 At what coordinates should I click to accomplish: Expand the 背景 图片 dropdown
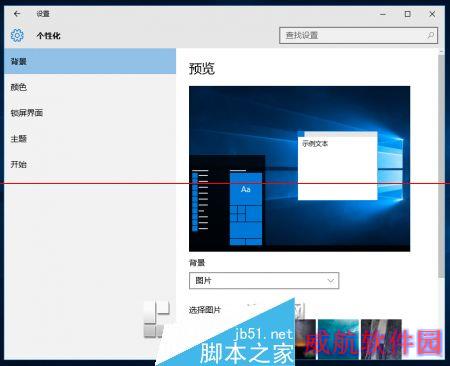(x=264, y=281)
